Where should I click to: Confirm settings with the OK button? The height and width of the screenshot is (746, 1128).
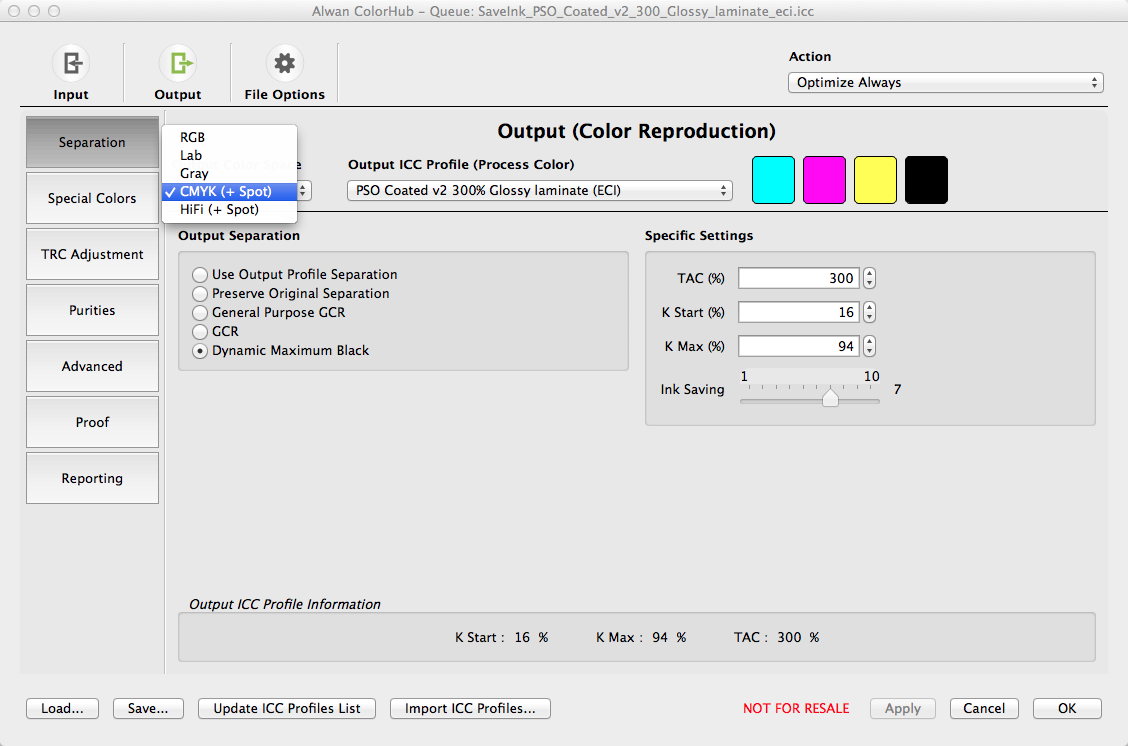coord(1066,708)
